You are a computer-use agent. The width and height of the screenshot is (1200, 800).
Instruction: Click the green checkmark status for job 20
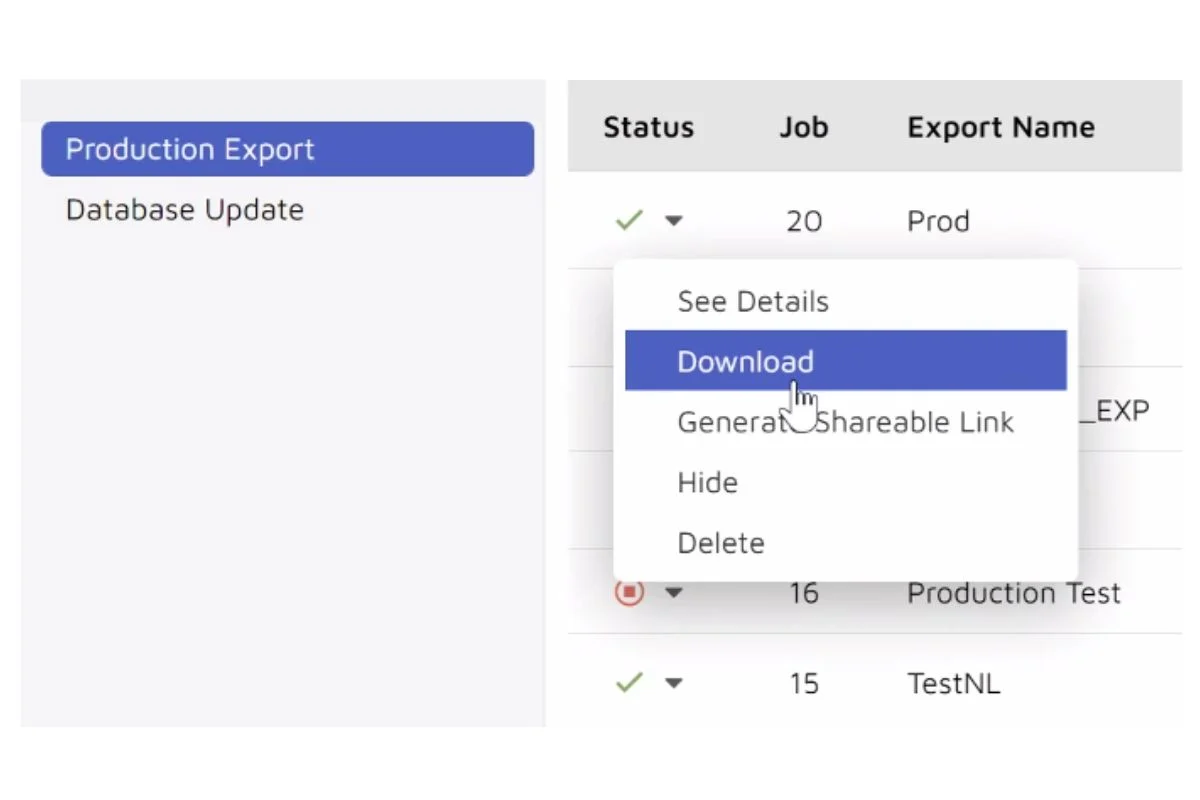click(628, 220)
